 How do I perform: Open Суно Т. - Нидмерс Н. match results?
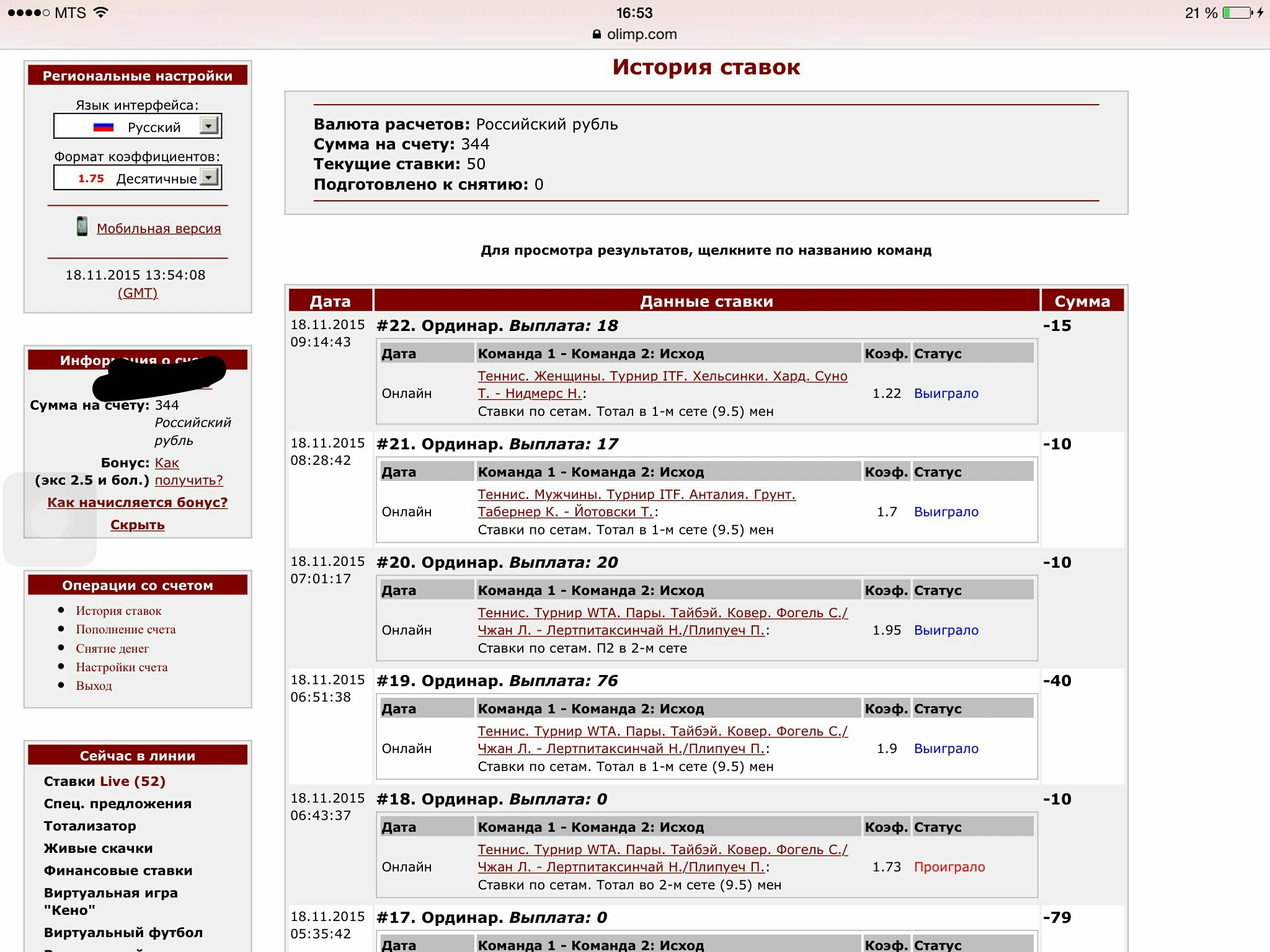(662, 384)
